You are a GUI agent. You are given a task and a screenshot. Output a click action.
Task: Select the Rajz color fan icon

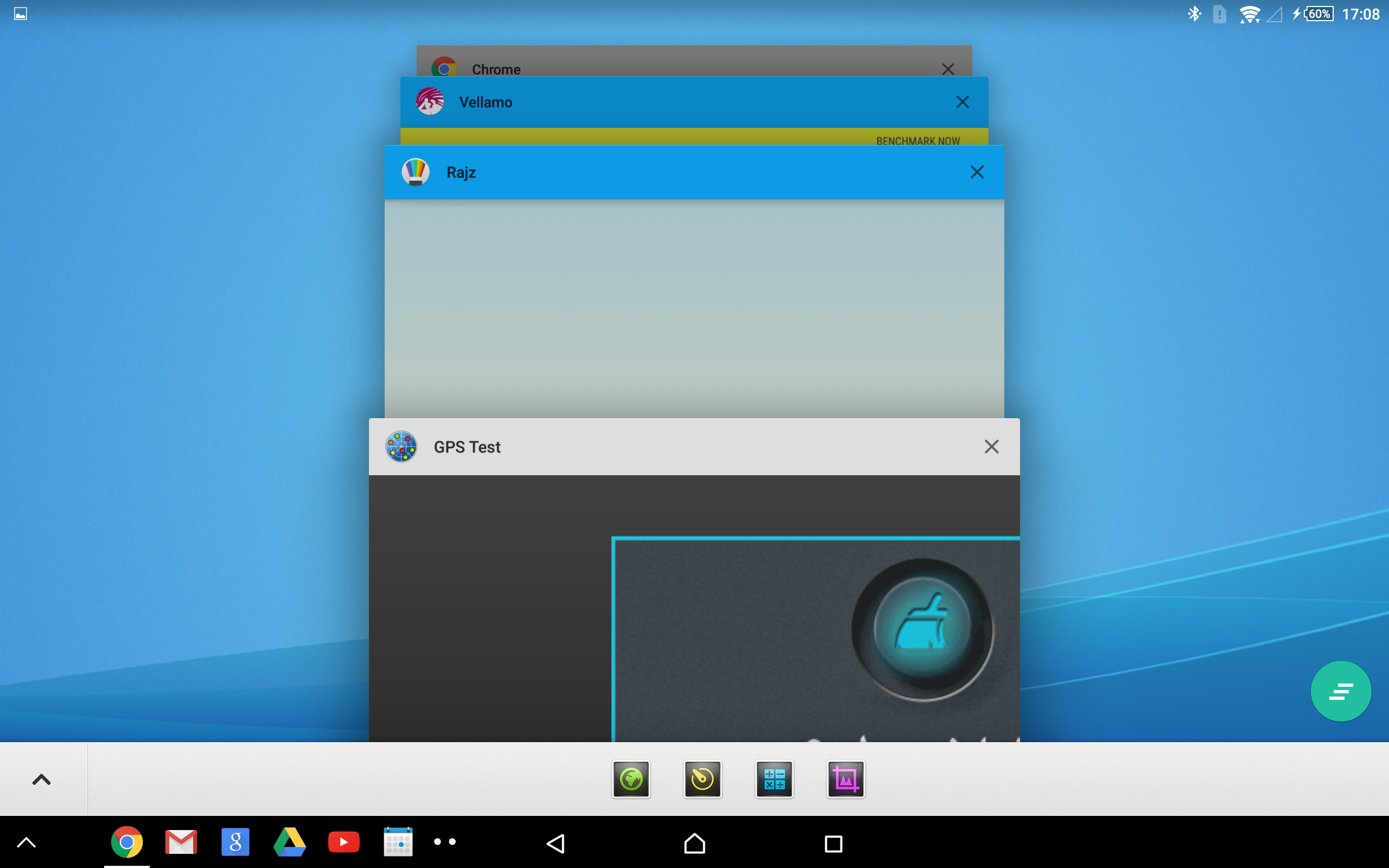tap(416, 172)
